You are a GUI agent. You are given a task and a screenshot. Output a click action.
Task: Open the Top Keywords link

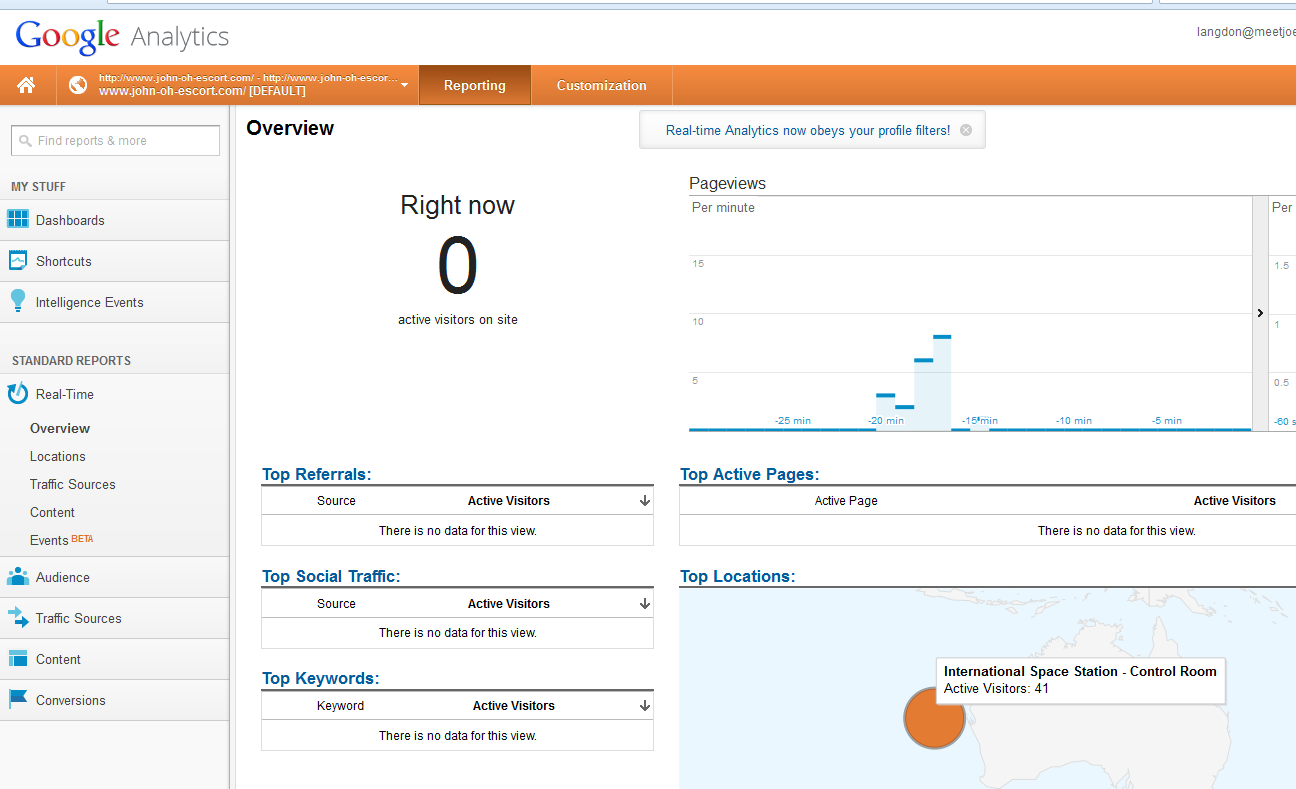[x=321, y=678]
